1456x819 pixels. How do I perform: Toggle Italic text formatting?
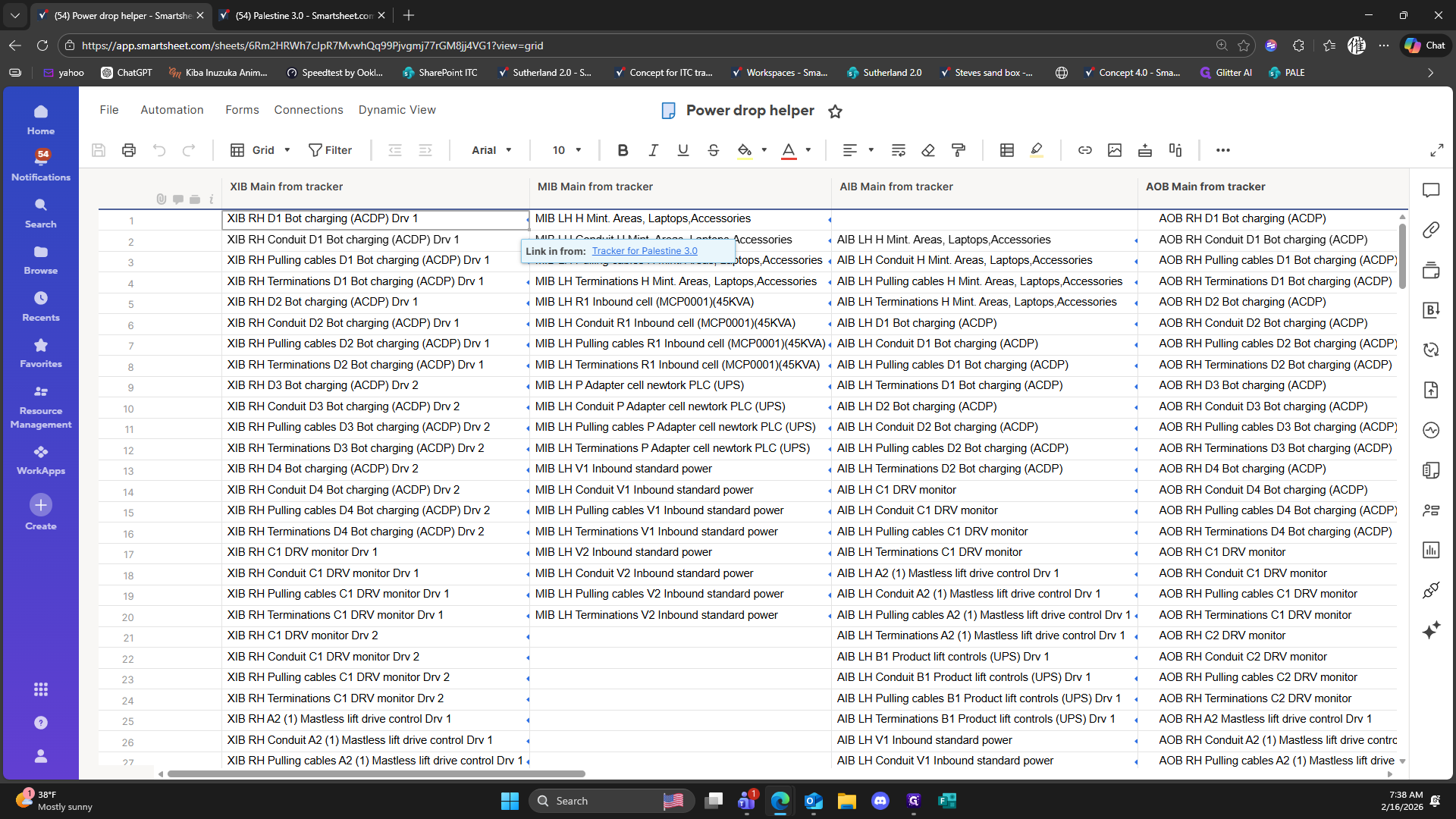coord(653,150)
